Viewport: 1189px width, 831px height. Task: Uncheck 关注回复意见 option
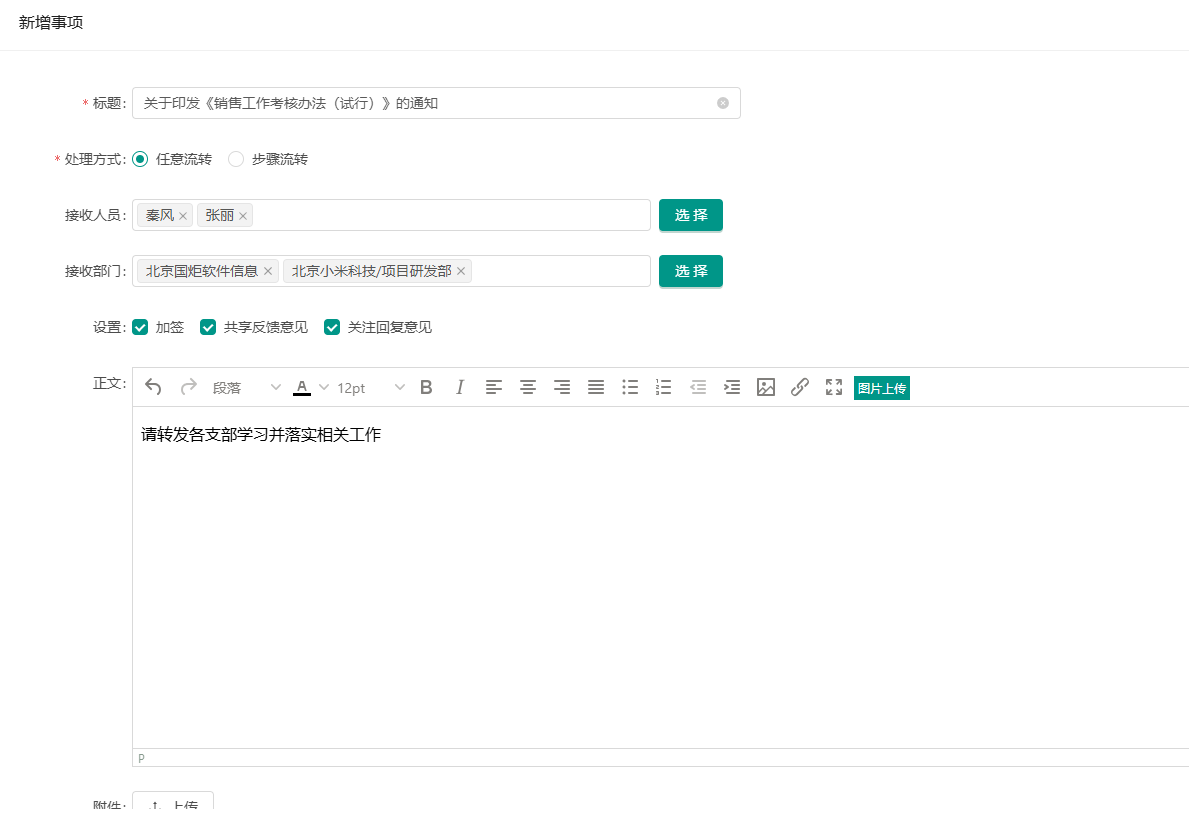coord(331,327)
